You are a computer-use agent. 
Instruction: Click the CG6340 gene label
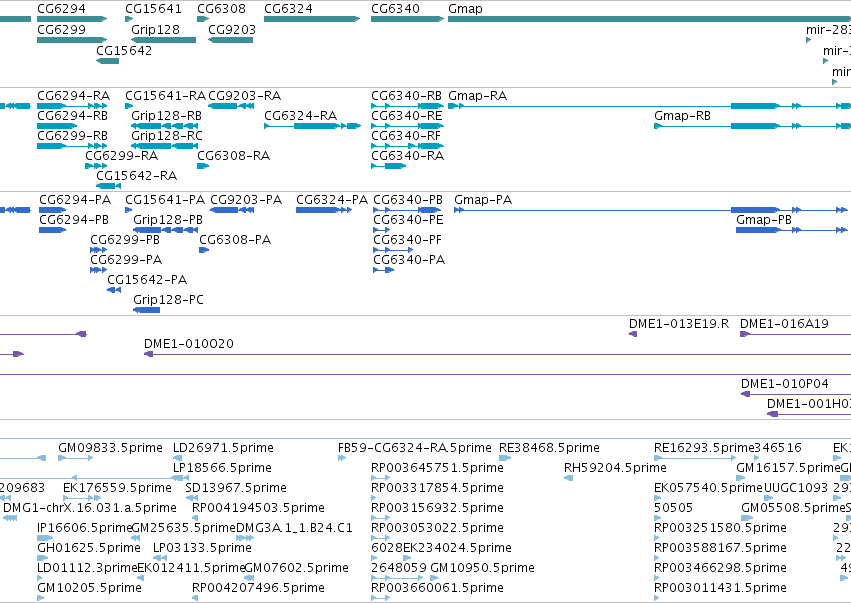[396, 9]
